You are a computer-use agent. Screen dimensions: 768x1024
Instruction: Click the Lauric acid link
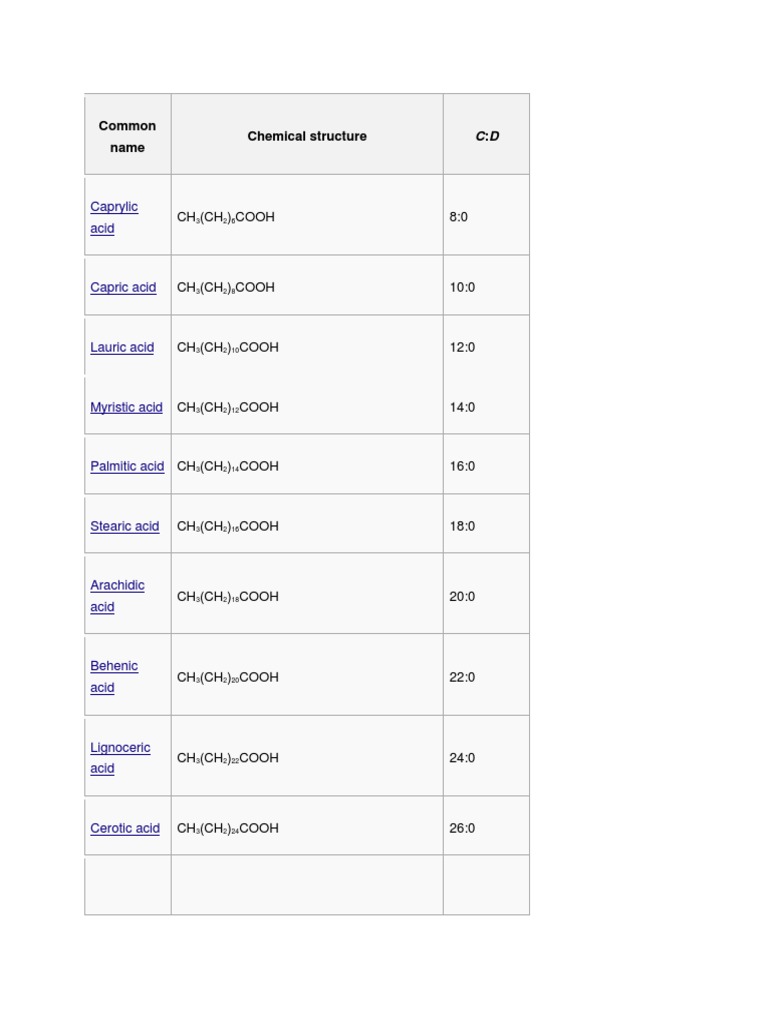pos(122,347)
